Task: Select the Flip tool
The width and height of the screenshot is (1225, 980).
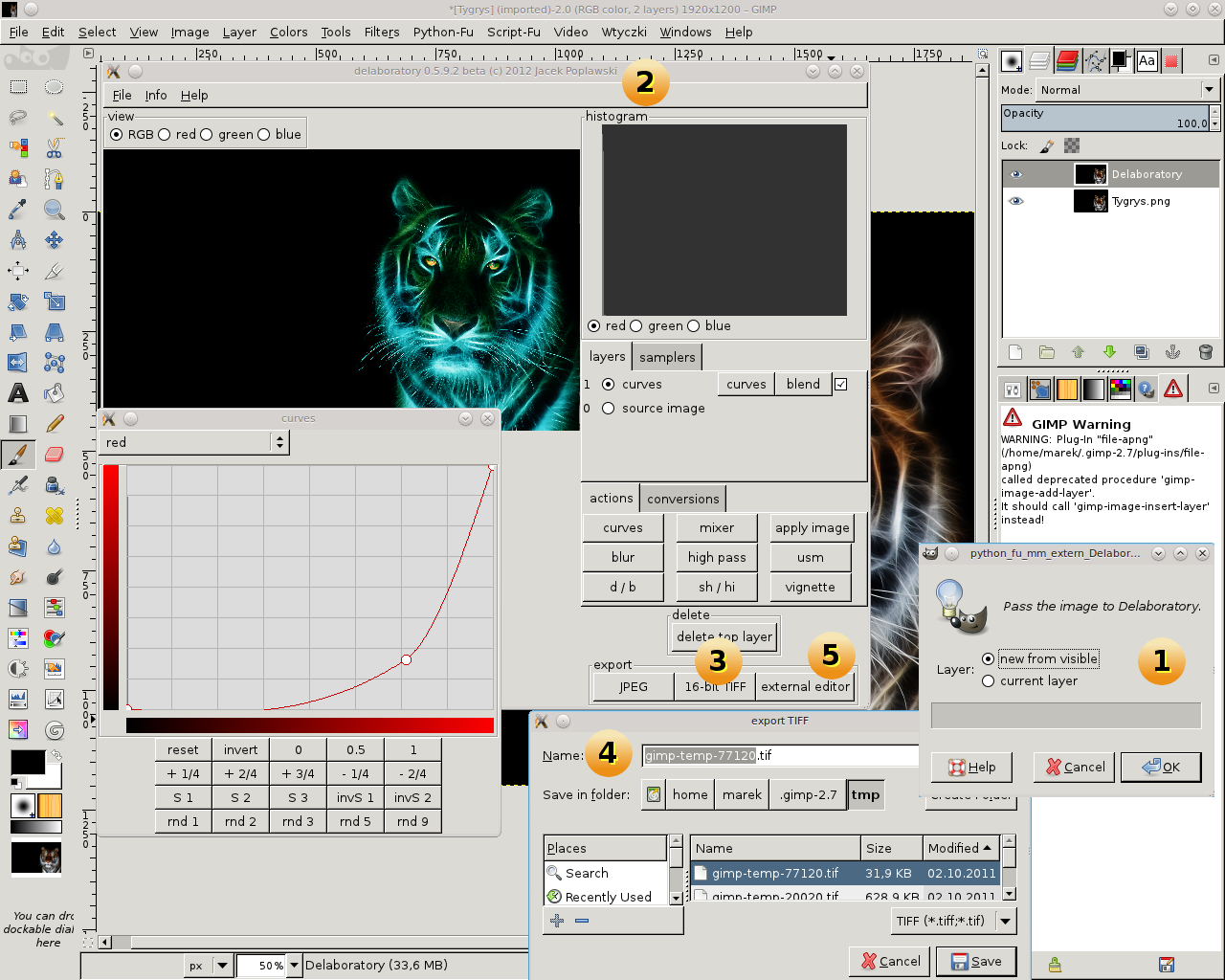Action: pos(18,363)
